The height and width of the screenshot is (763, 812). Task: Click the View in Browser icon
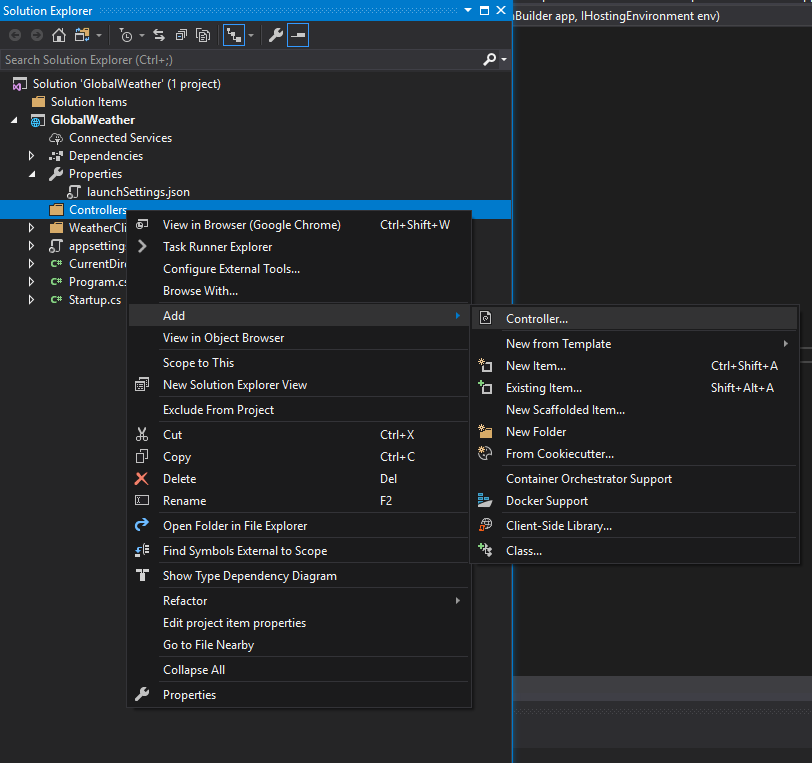[x=142, y=224]
